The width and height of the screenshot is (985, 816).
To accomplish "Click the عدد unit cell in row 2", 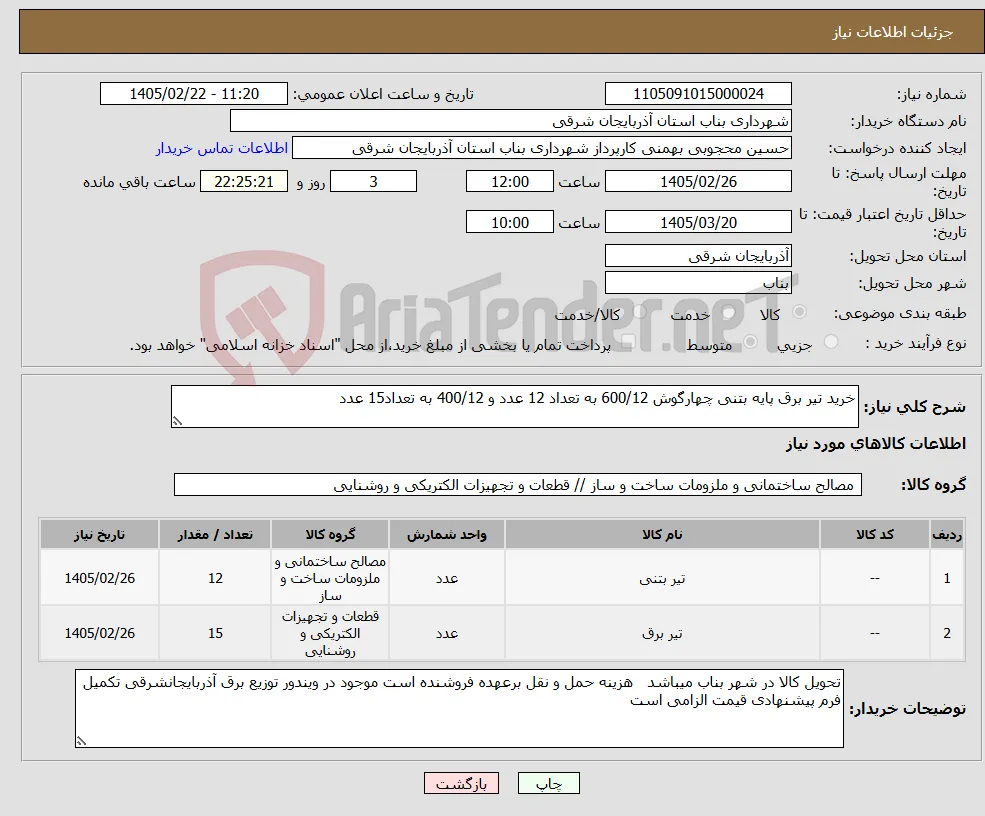I will [x=447, y=633].
